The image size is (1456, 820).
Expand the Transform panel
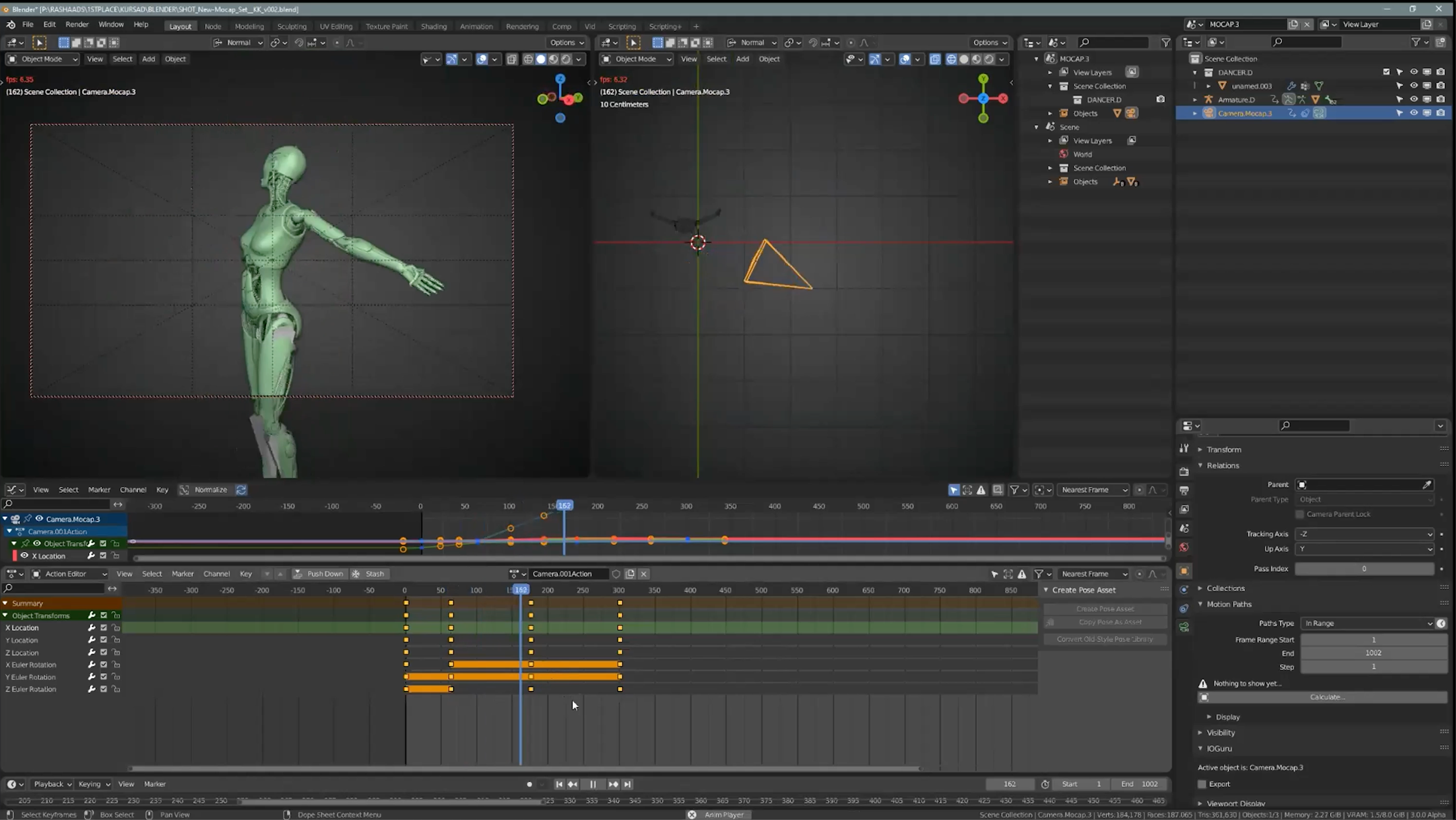click(1224, 450)
